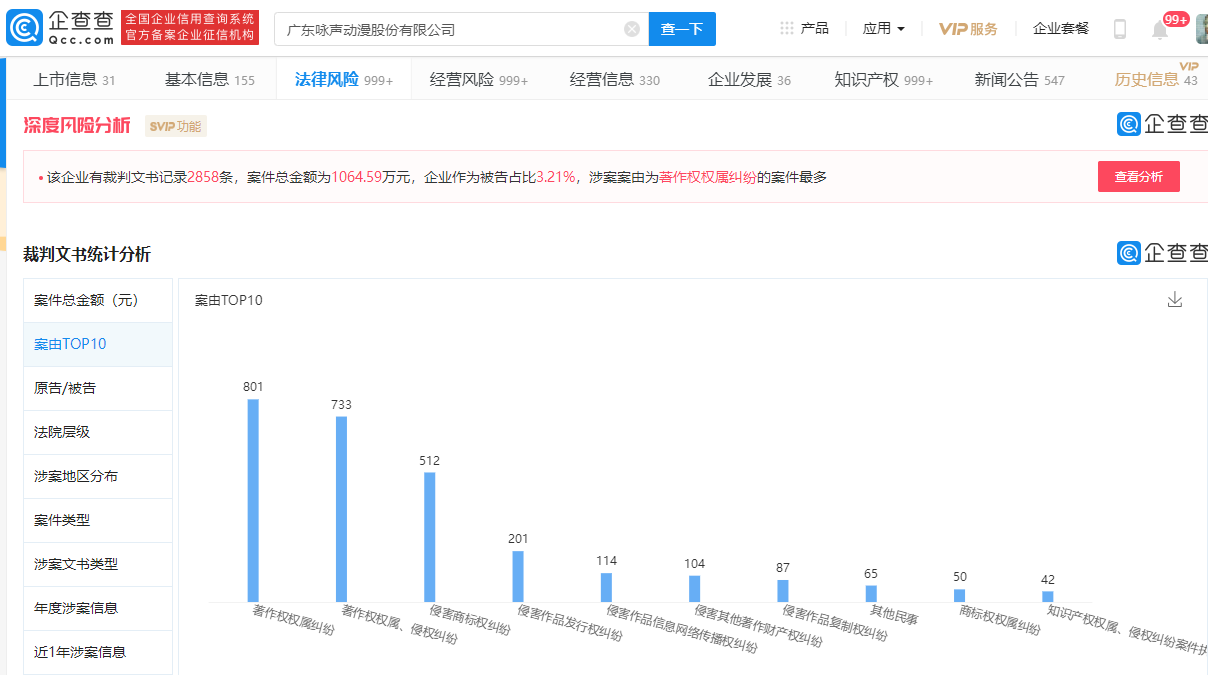Screen dimensions: 1208x675
Task: Open the 企业发展 tab
Action: pos(749,80)
